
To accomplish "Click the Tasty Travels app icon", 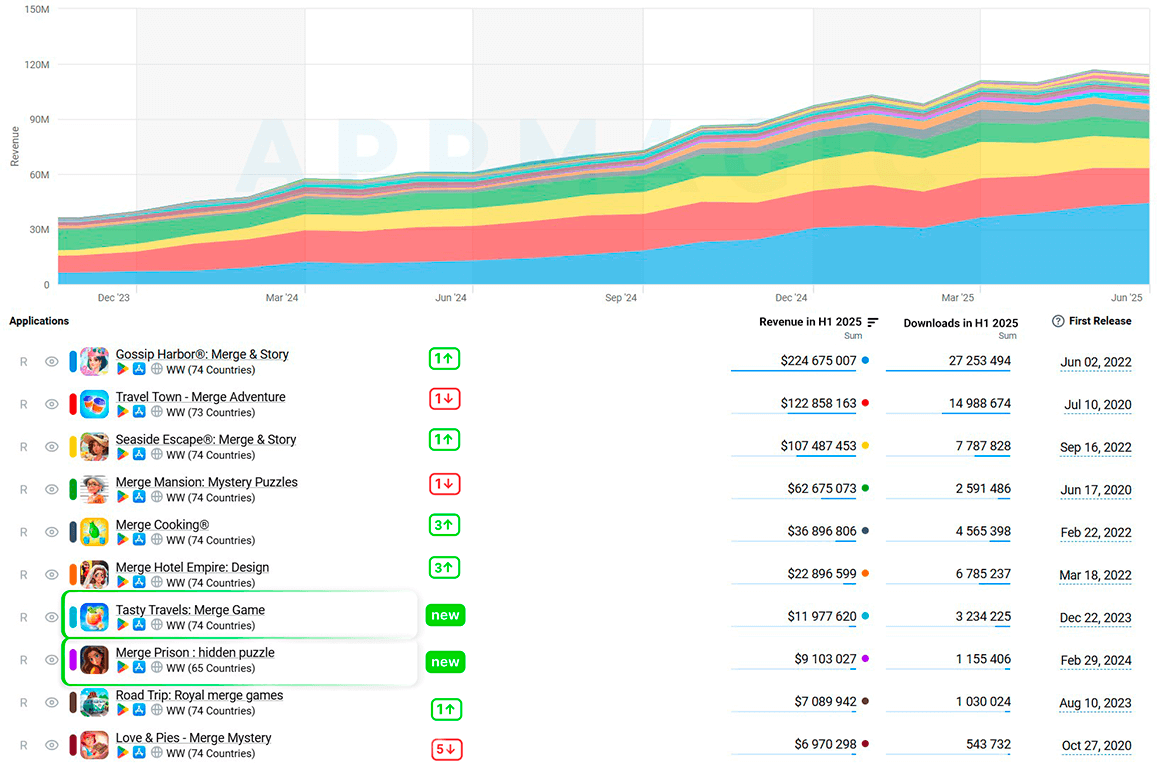I will click(94, 617).
